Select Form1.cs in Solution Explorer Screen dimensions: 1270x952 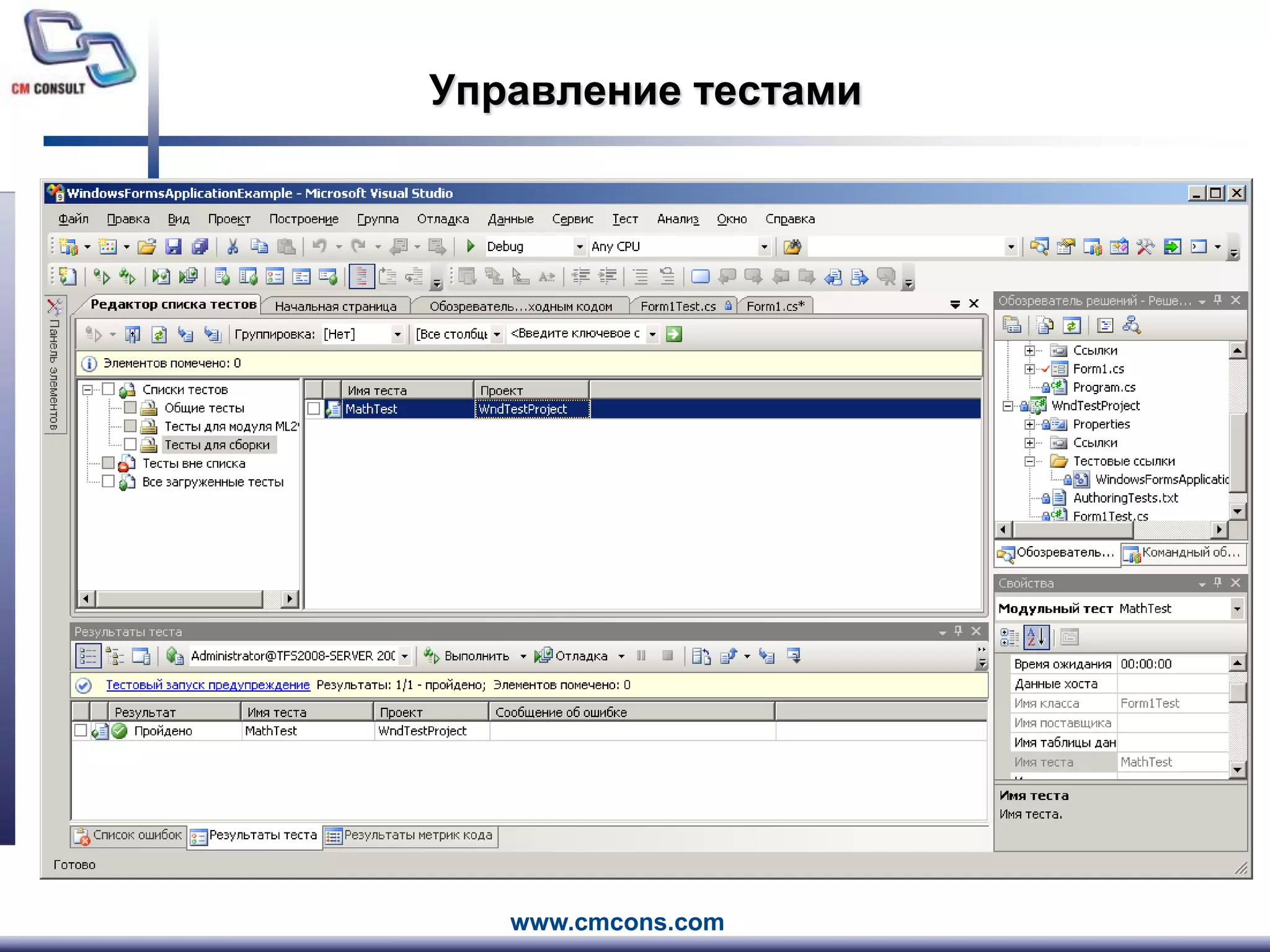point(1098,369)
